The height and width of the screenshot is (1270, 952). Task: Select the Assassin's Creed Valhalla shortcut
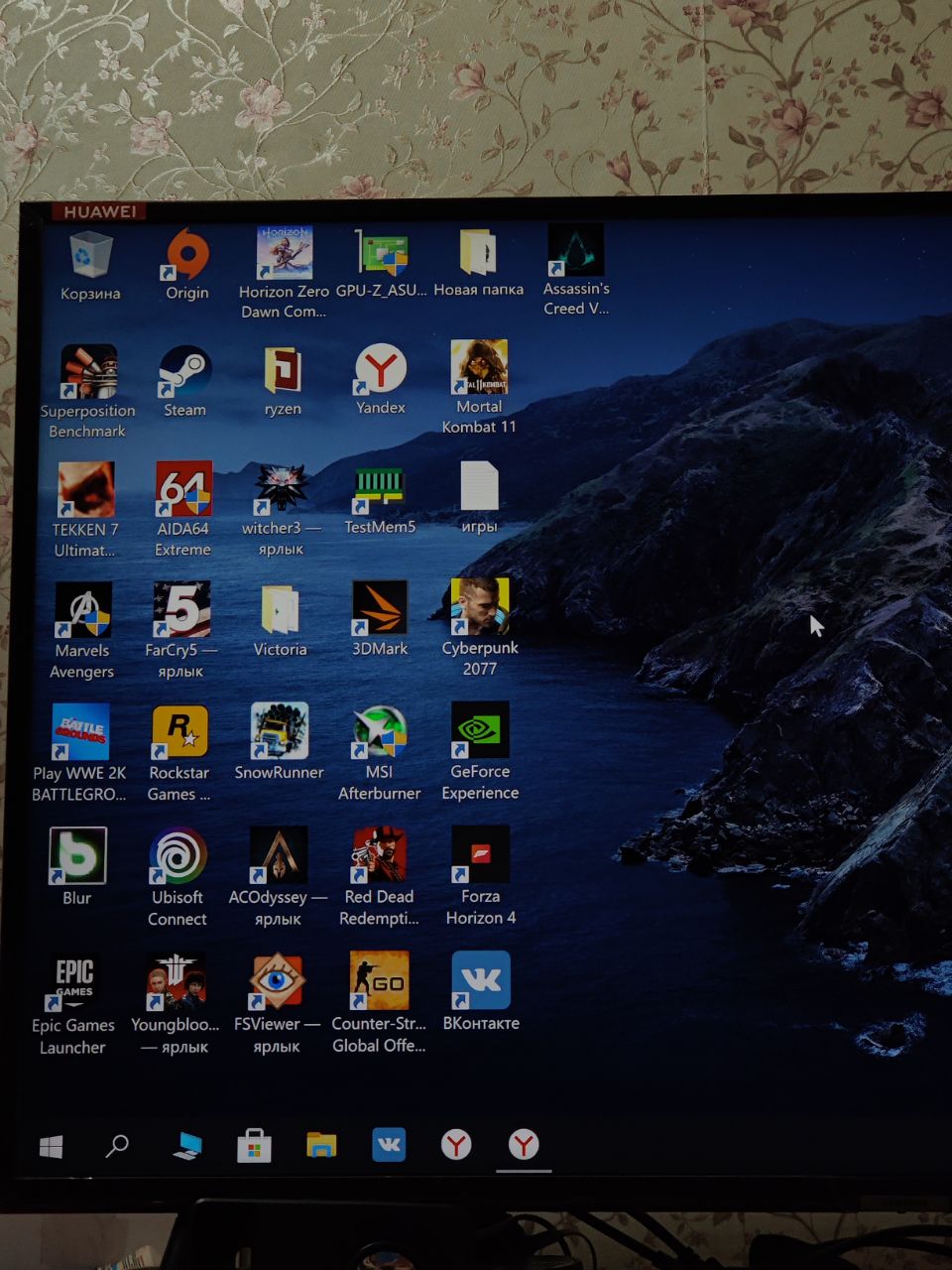[576, 250]
